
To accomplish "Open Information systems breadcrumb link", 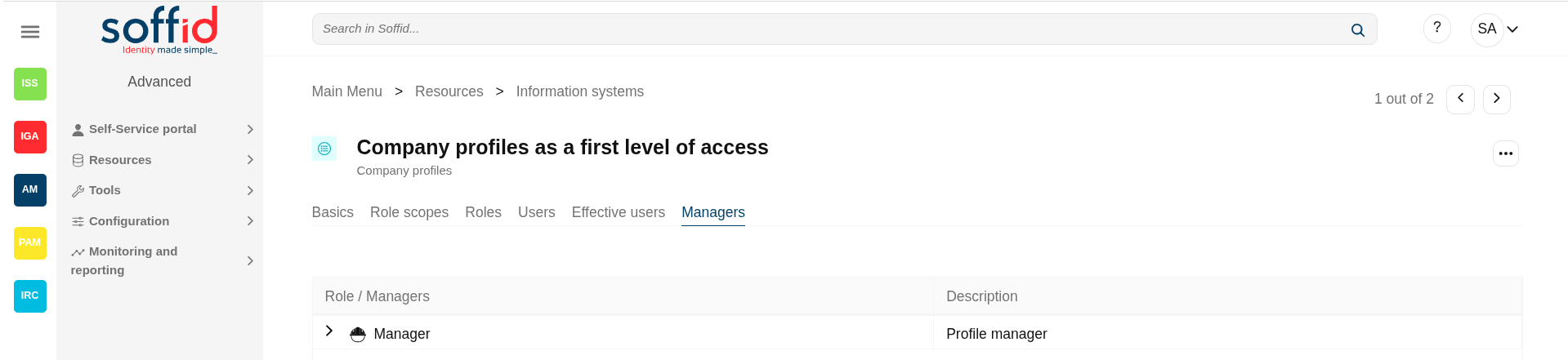I will (x=579, y=91).
